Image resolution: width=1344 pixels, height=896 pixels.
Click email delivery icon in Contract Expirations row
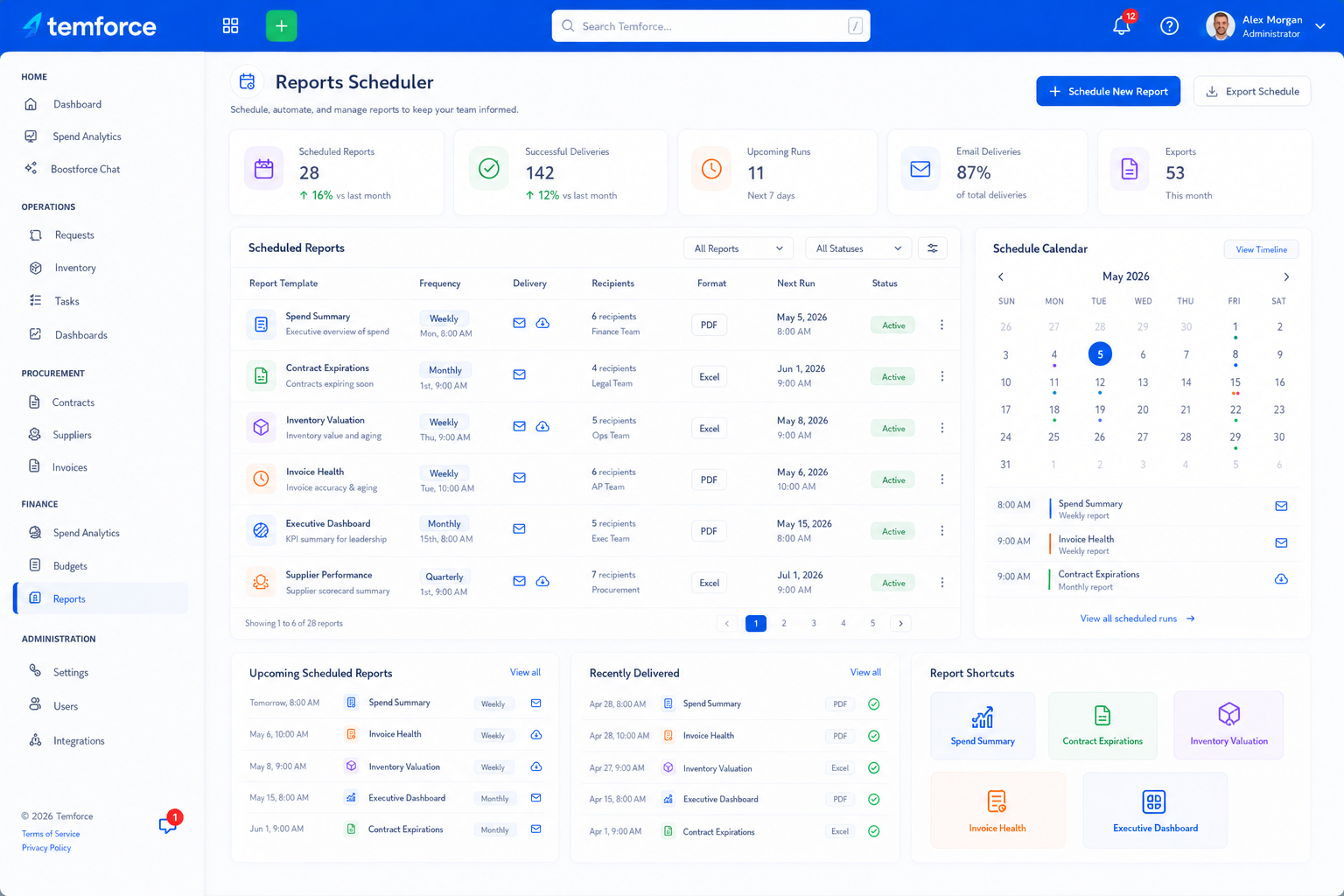(519, 374)
